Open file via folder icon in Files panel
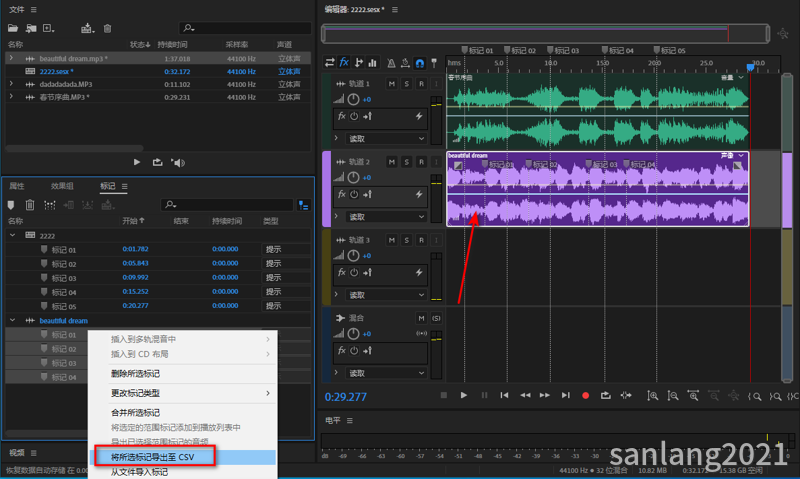Screen dimensions: 800x479 (x=13, y=28)
